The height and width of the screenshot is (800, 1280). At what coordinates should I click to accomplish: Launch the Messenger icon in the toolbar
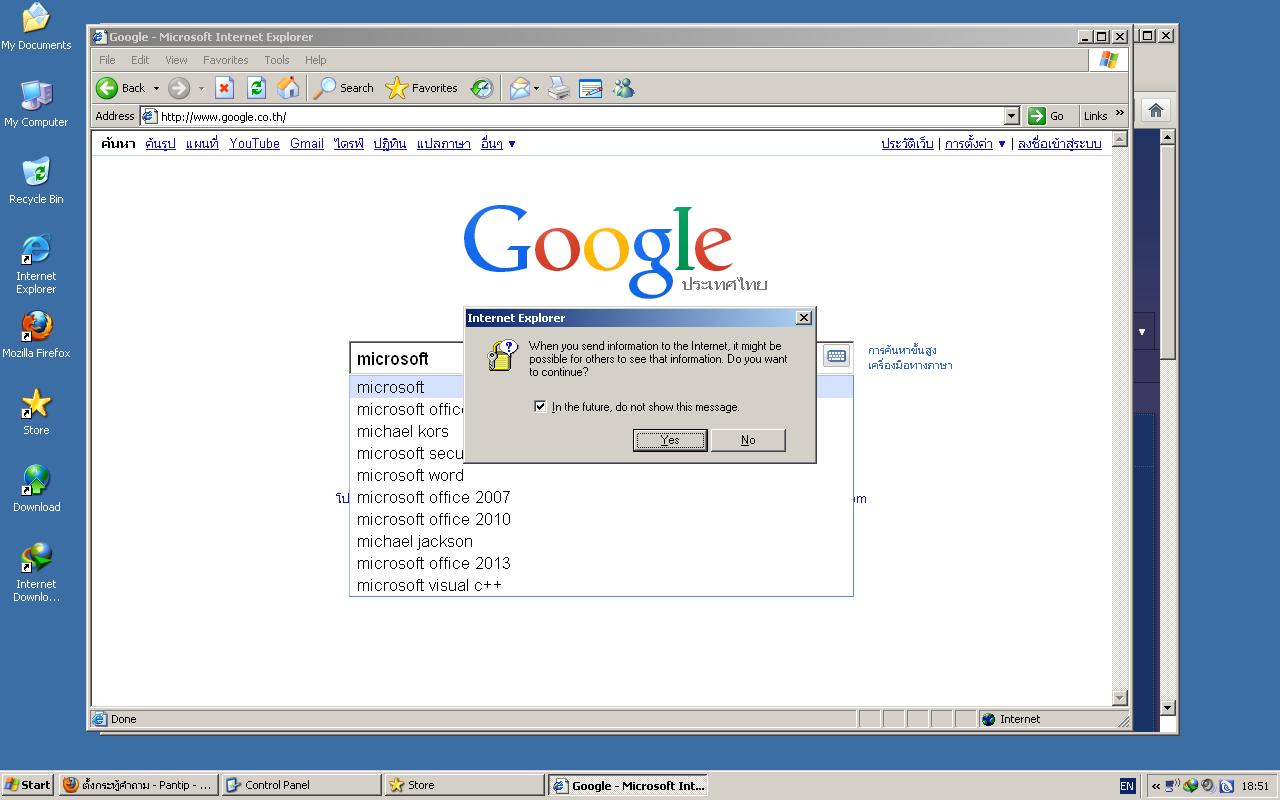[x=624, y=88]
